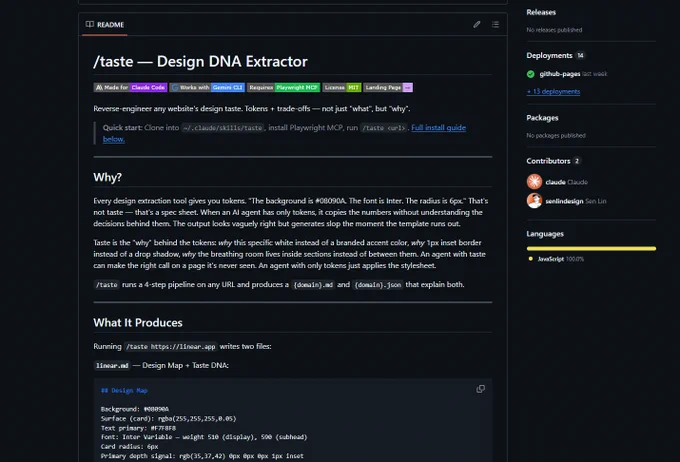Open the senlindesign contributor name link
This screenshot has height=462, width=680.
coord(564,201)
